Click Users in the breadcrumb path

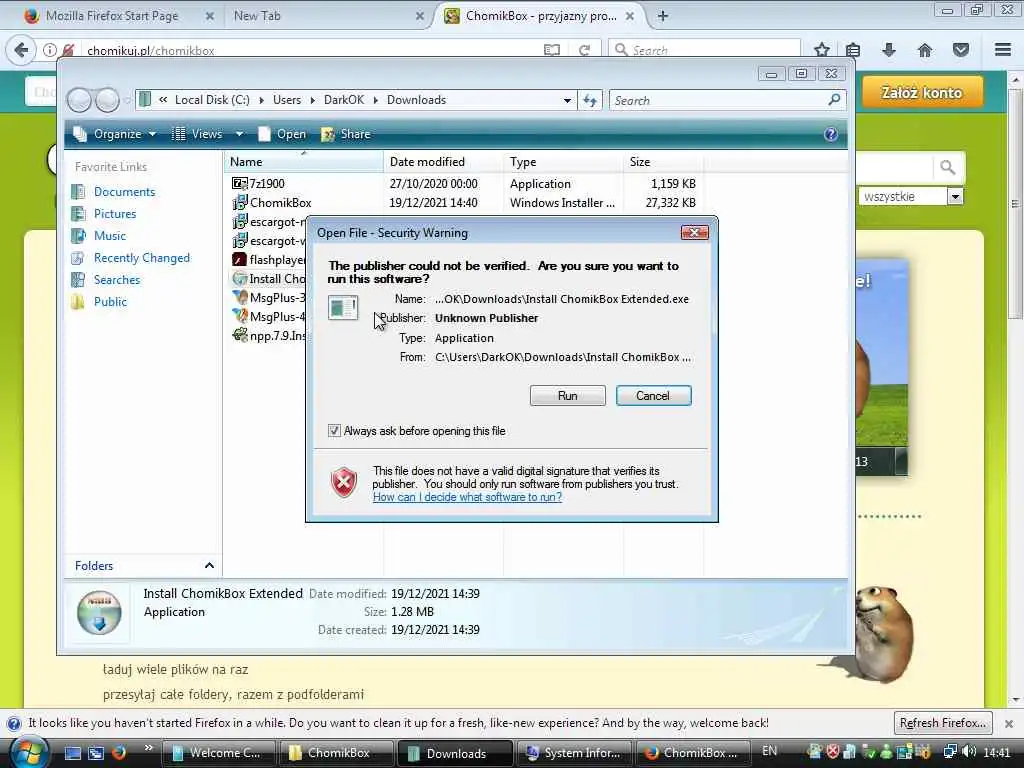click(x=287, y=100)
